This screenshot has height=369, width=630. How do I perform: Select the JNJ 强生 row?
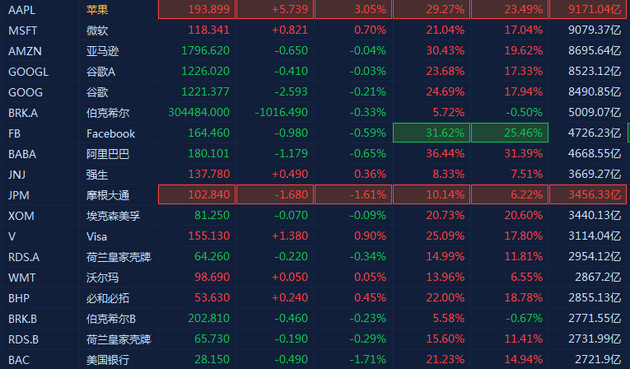[315, 174]
